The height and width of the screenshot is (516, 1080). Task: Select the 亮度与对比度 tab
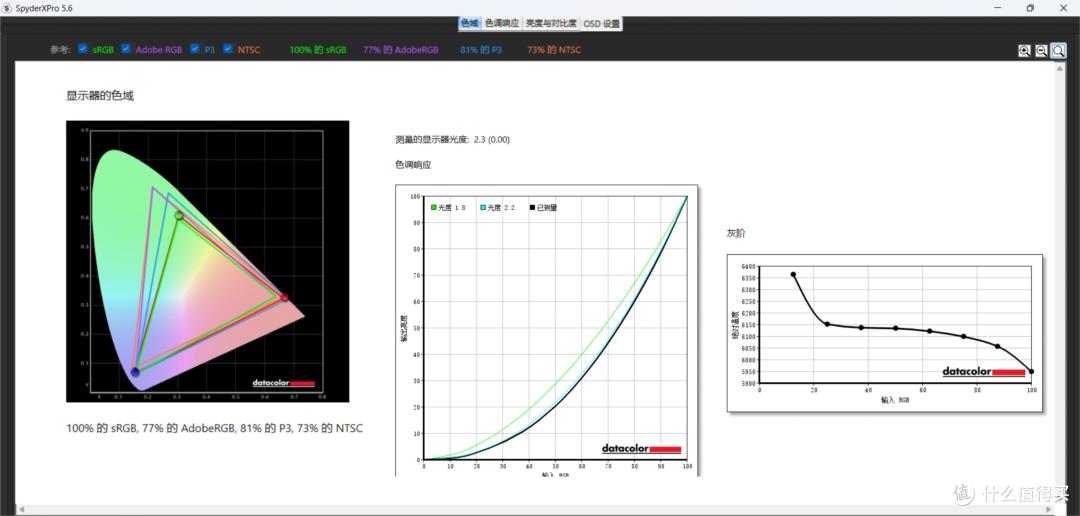click(x=551, y=23)
